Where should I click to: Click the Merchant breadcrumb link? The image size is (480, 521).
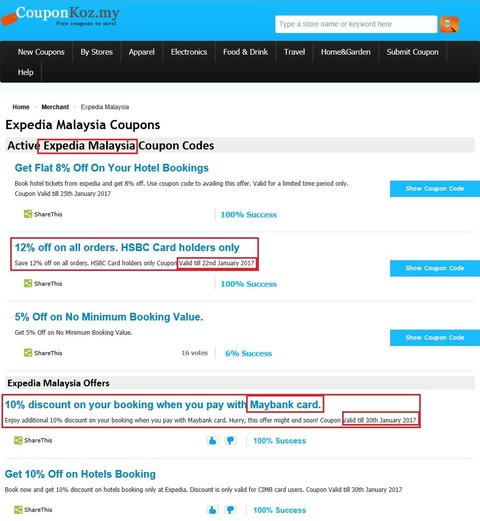(55, 107)
